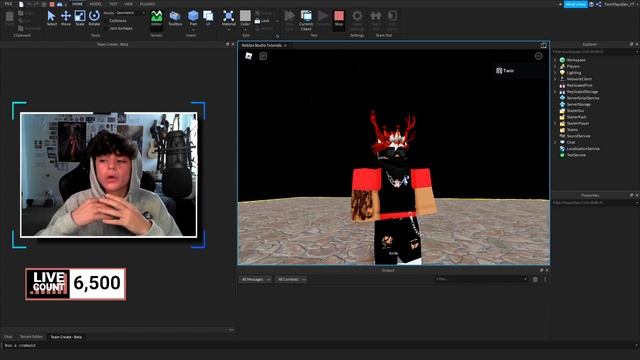Screen dimensions: 640x360
Task: Click the Workspace globe icon
Action: point(562,60)
